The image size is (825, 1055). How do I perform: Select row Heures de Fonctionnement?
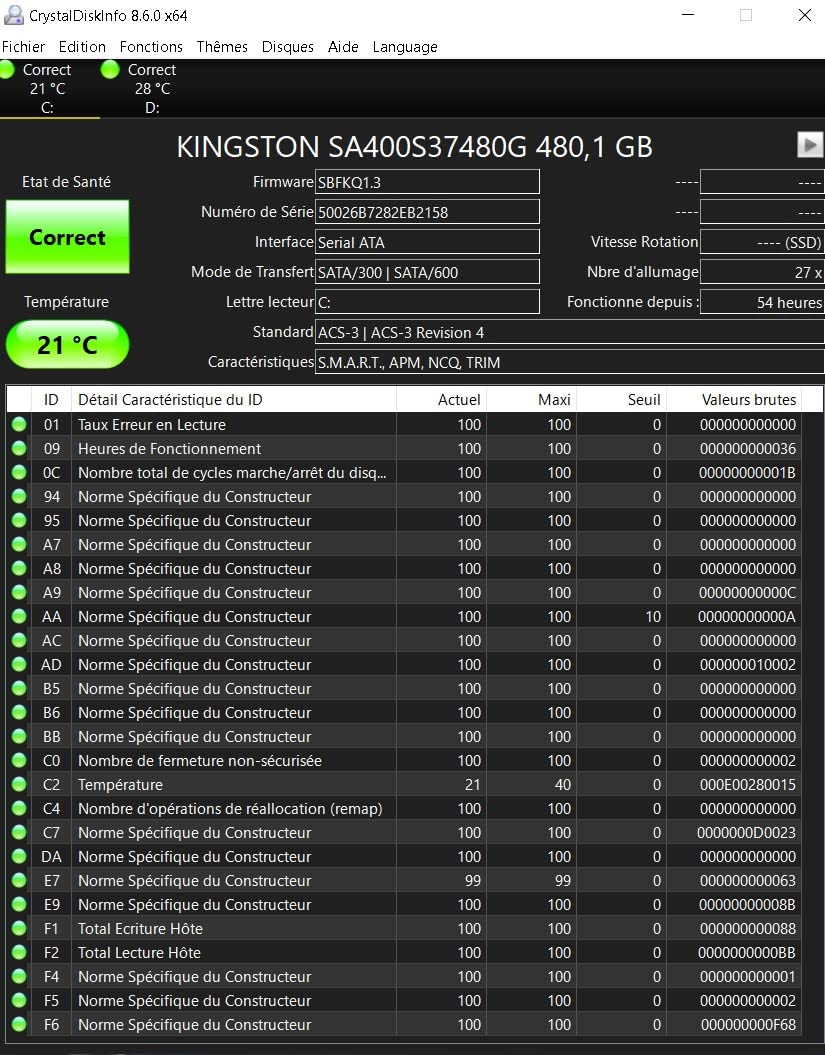(x=404, y=449)
